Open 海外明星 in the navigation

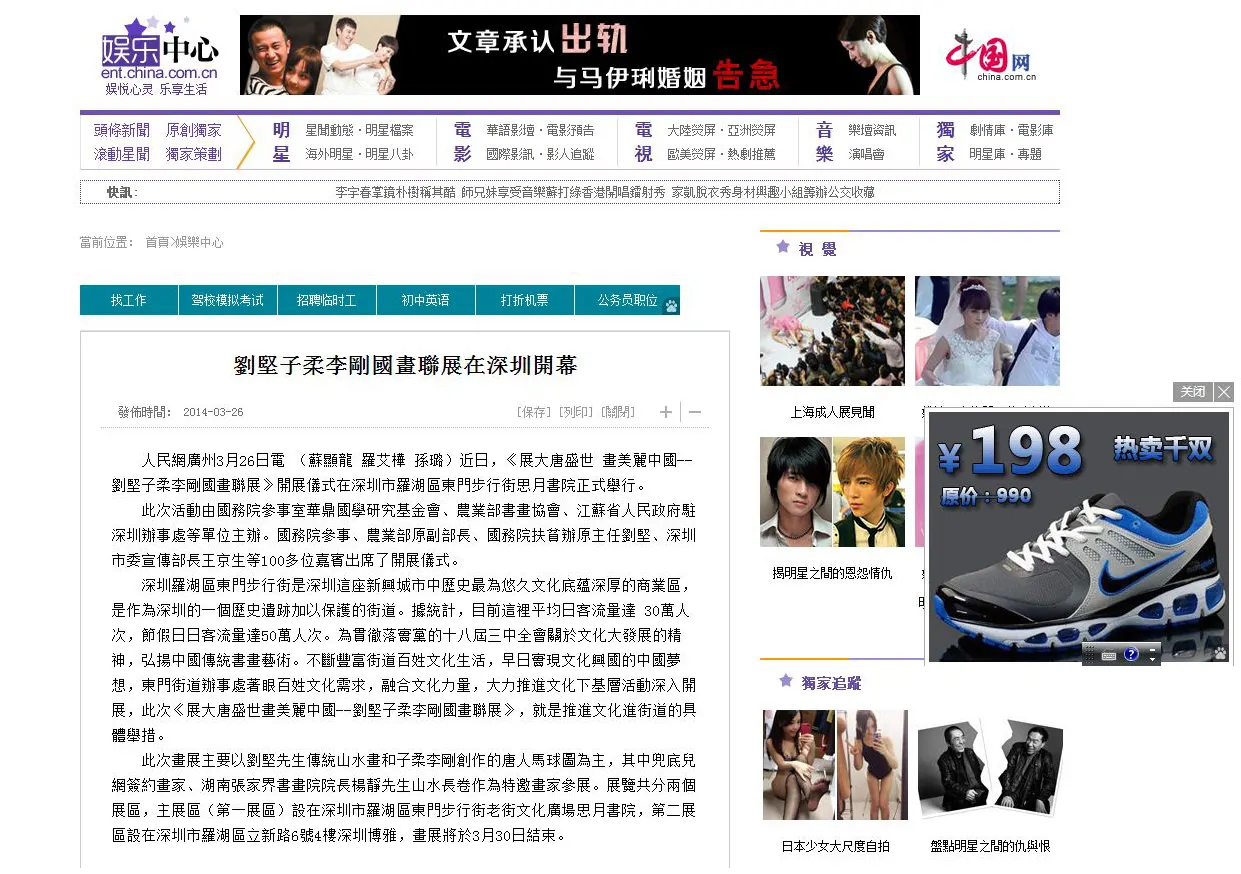click(329, 154)
